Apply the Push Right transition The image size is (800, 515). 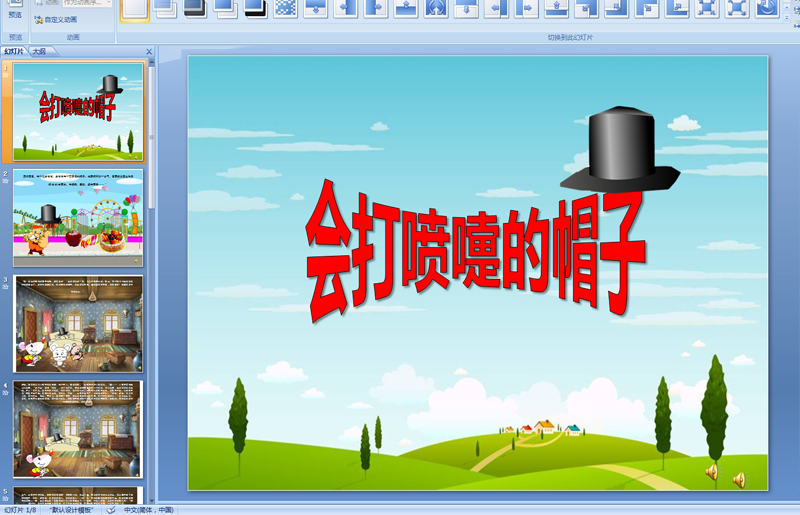click(x=527, y=8)
